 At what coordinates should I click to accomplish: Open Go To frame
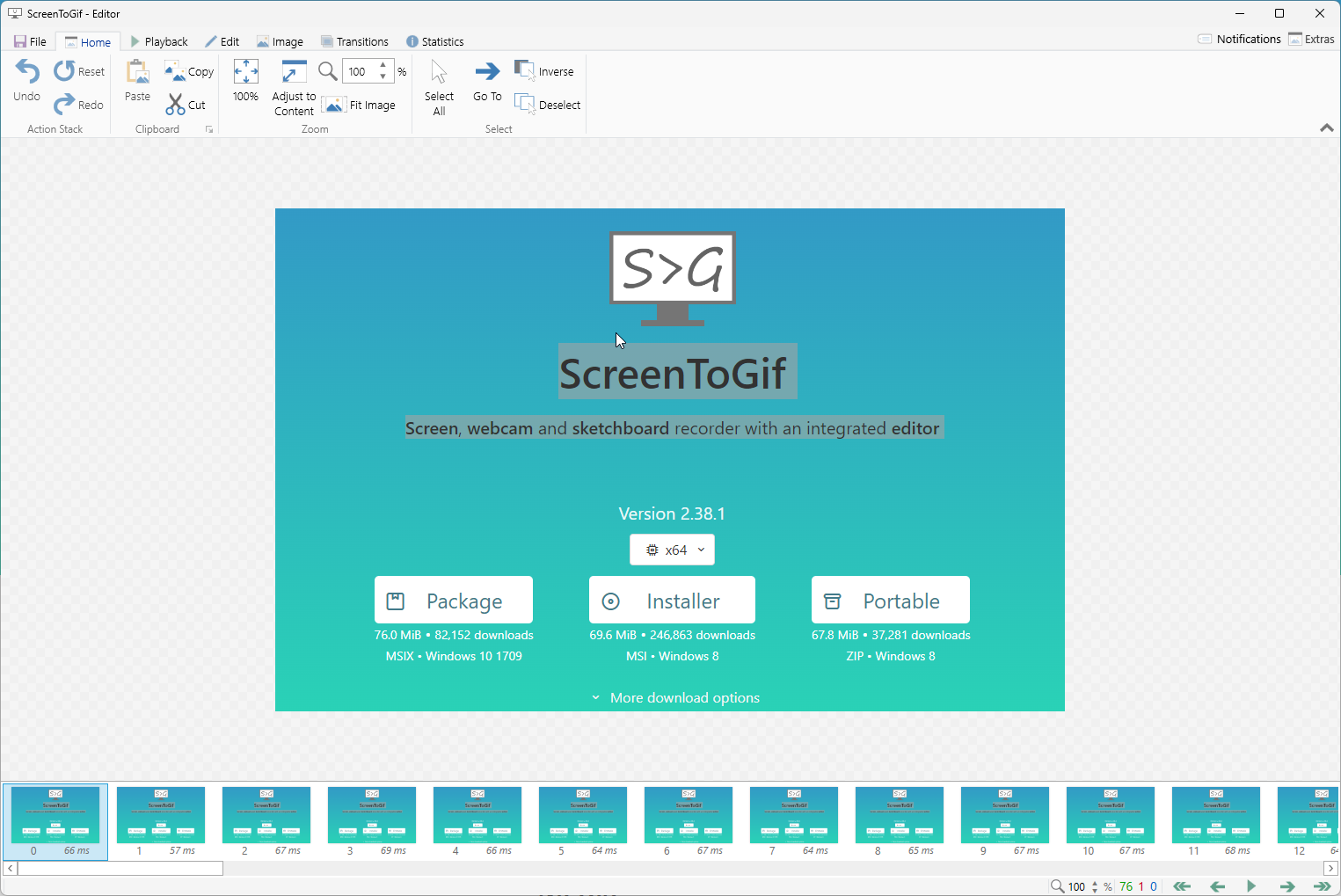487,81
